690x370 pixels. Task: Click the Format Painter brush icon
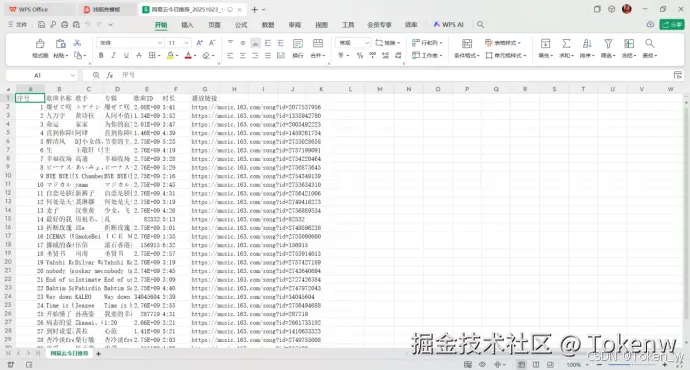[x=40, y=44]
